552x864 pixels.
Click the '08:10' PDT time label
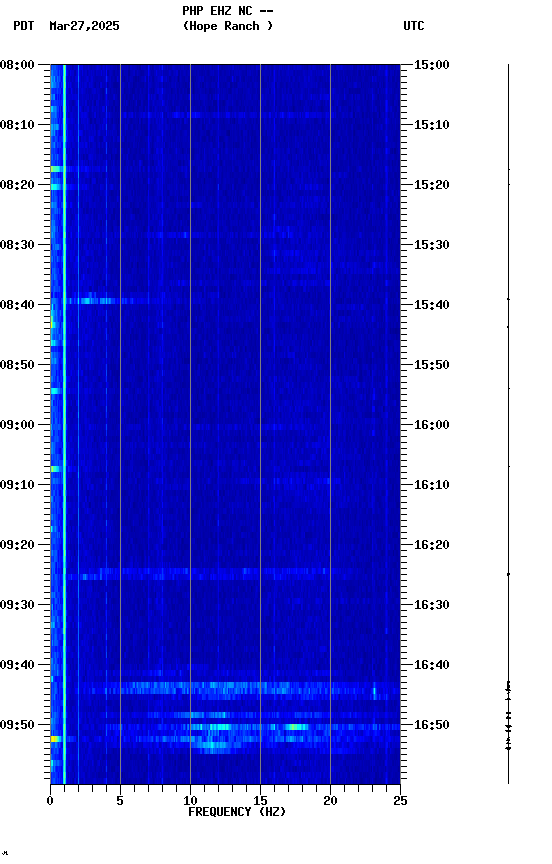pyautogui.click(x=17, y=125)
